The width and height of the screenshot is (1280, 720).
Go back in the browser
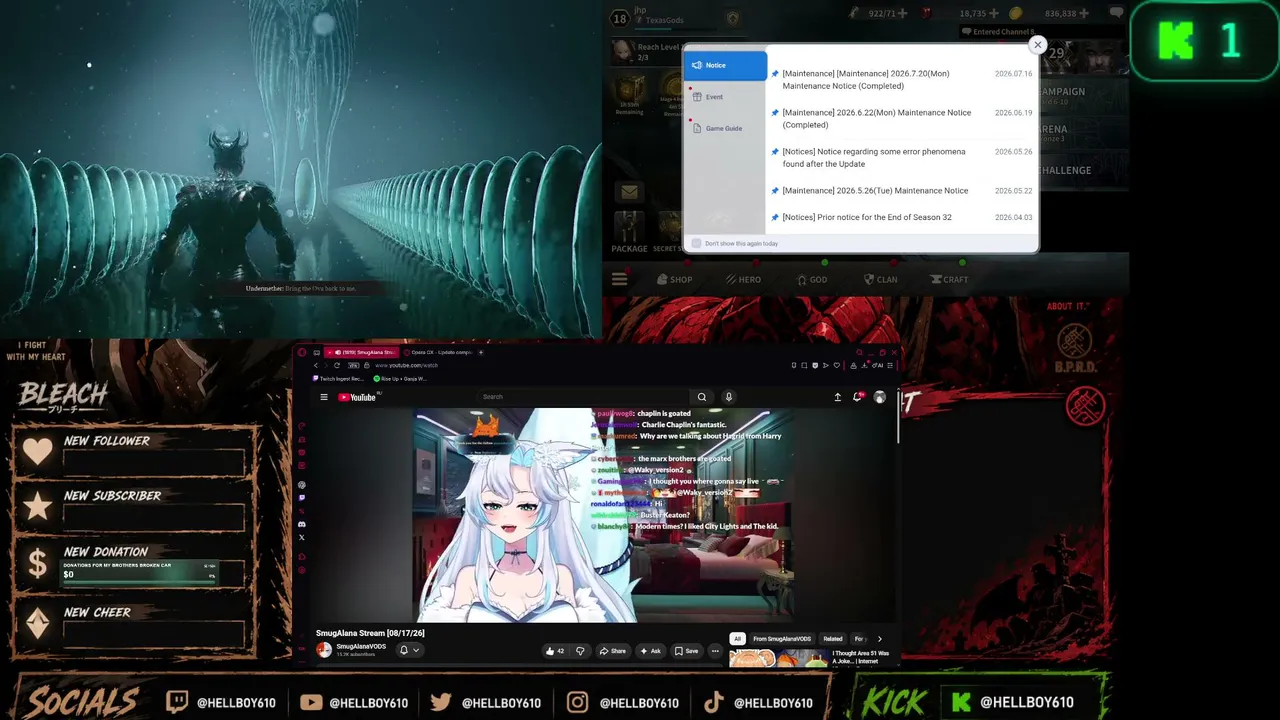[316, 365]
